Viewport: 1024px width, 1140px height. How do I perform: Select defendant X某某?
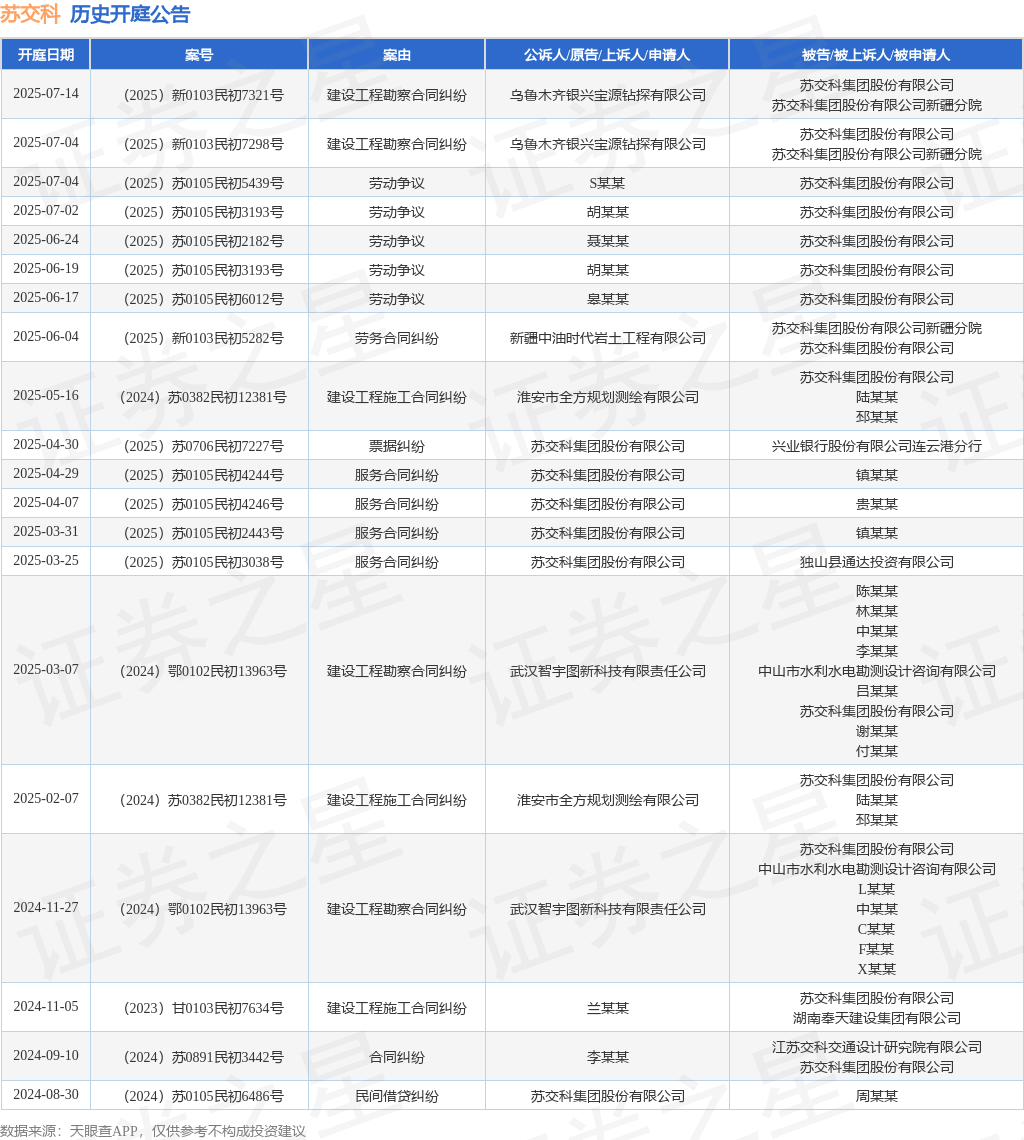click(x=876, y=969)
